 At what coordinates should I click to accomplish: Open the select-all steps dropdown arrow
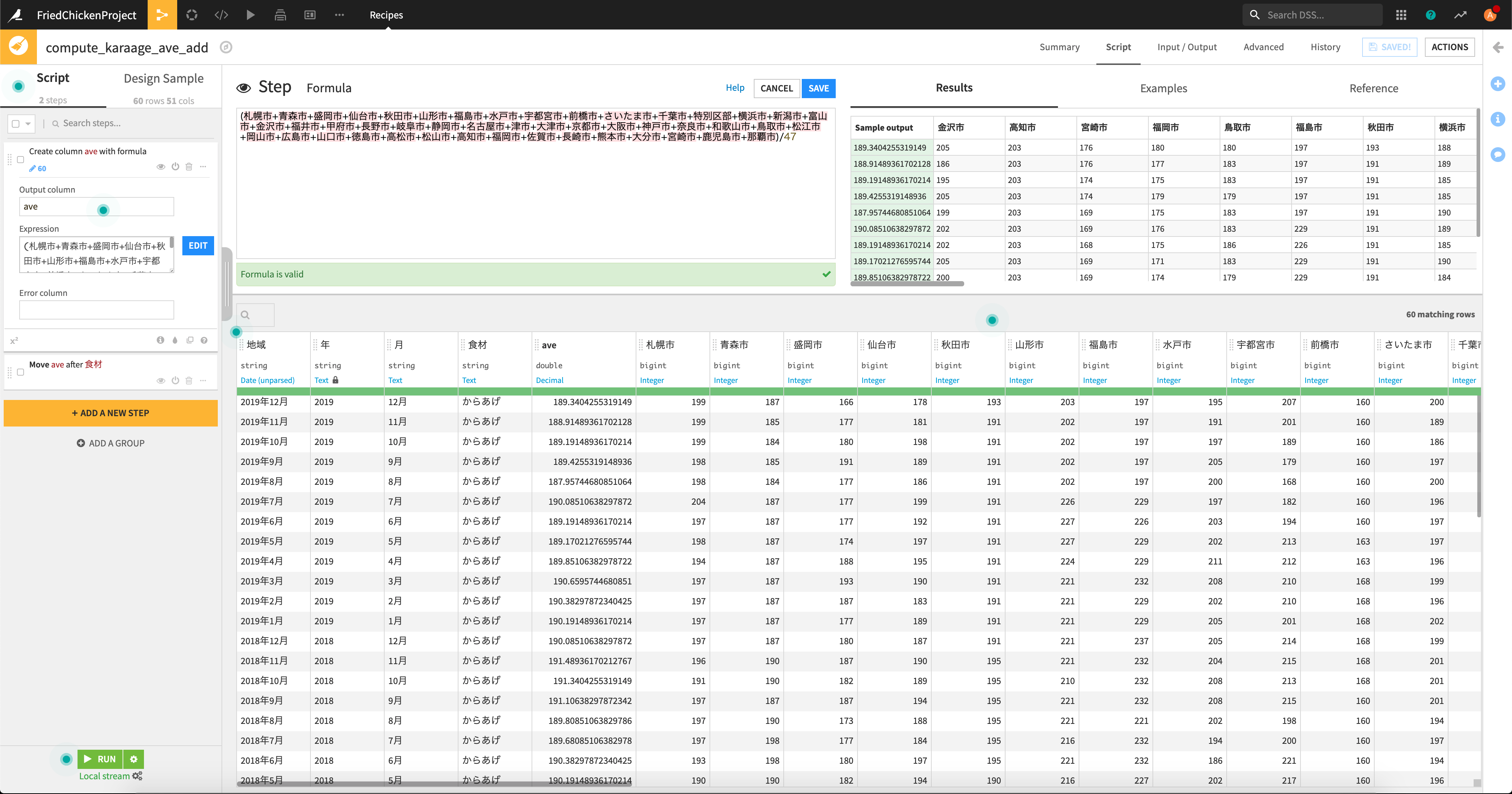28,124
